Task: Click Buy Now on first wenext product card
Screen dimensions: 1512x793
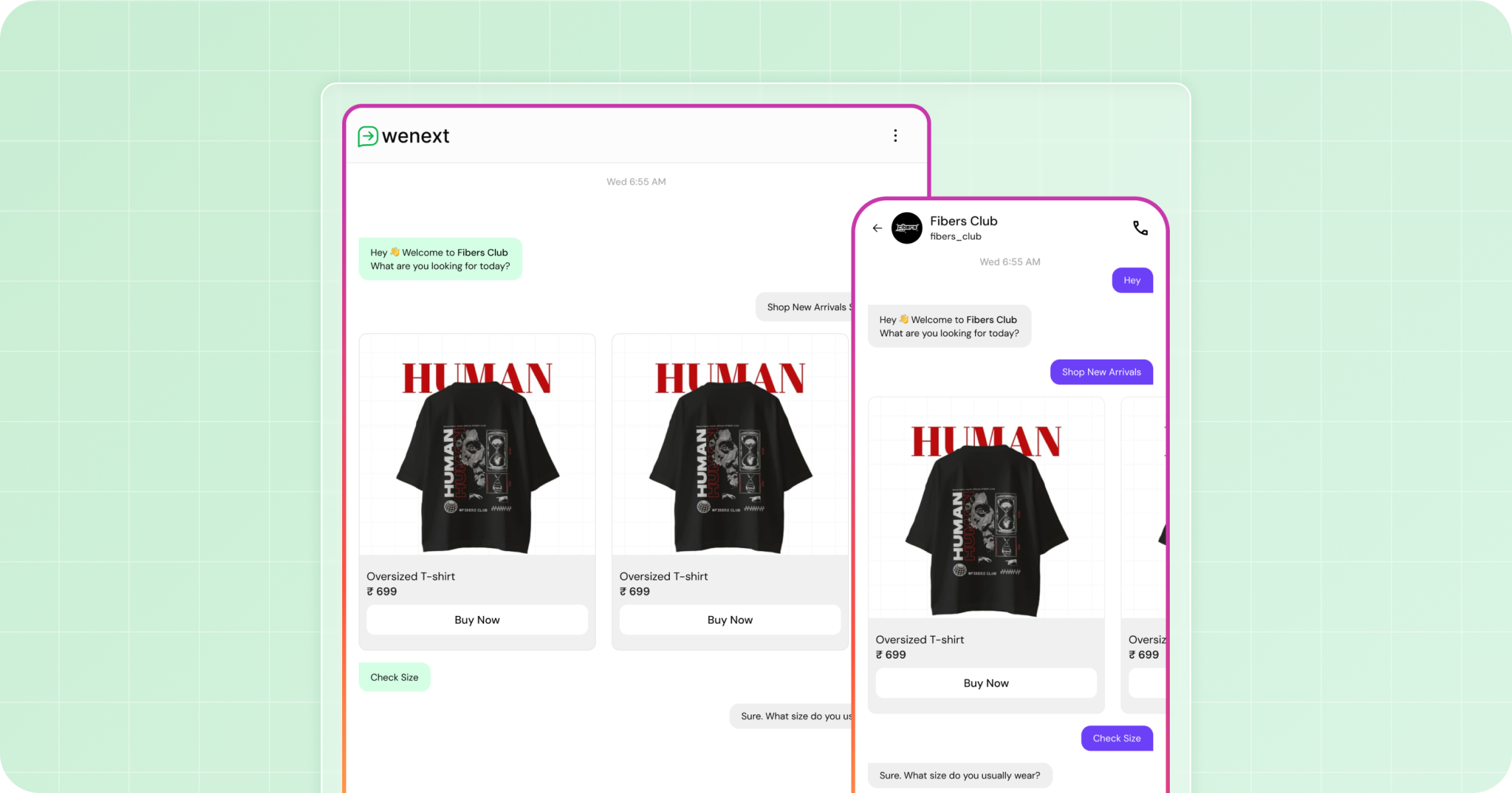Action: click(x=477, y=620)
